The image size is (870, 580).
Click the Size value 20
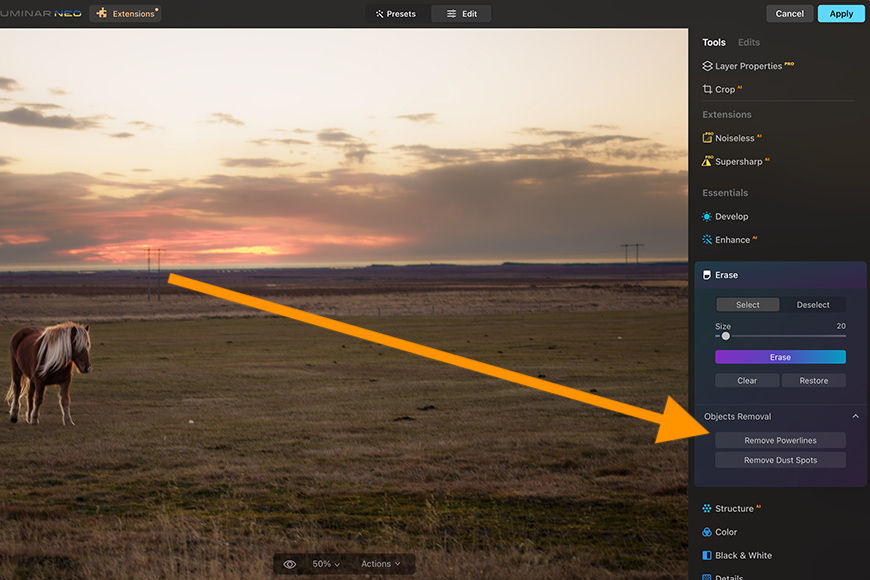pos(841,326)
